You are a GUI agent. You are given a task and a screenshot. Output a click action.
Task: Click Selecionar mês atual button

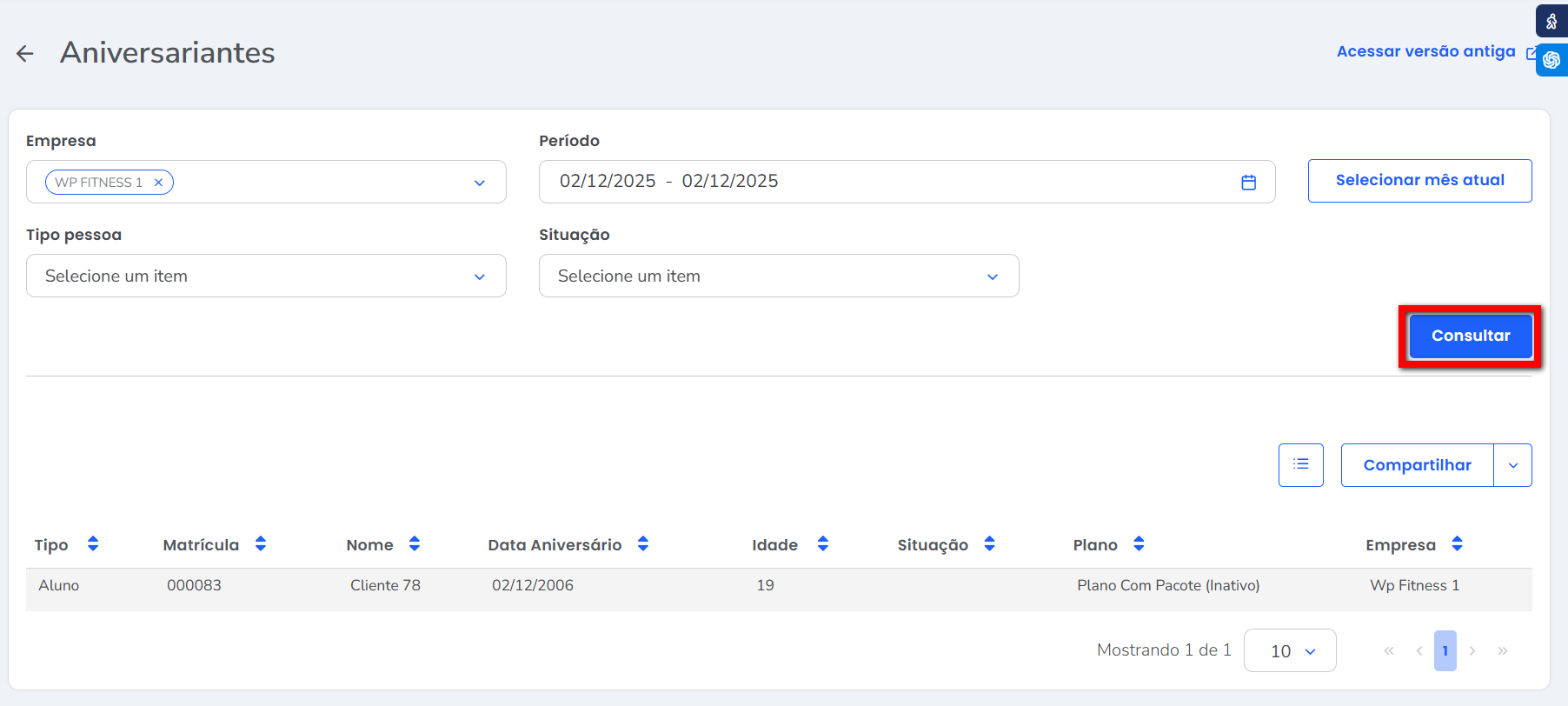coord(1419,181)
